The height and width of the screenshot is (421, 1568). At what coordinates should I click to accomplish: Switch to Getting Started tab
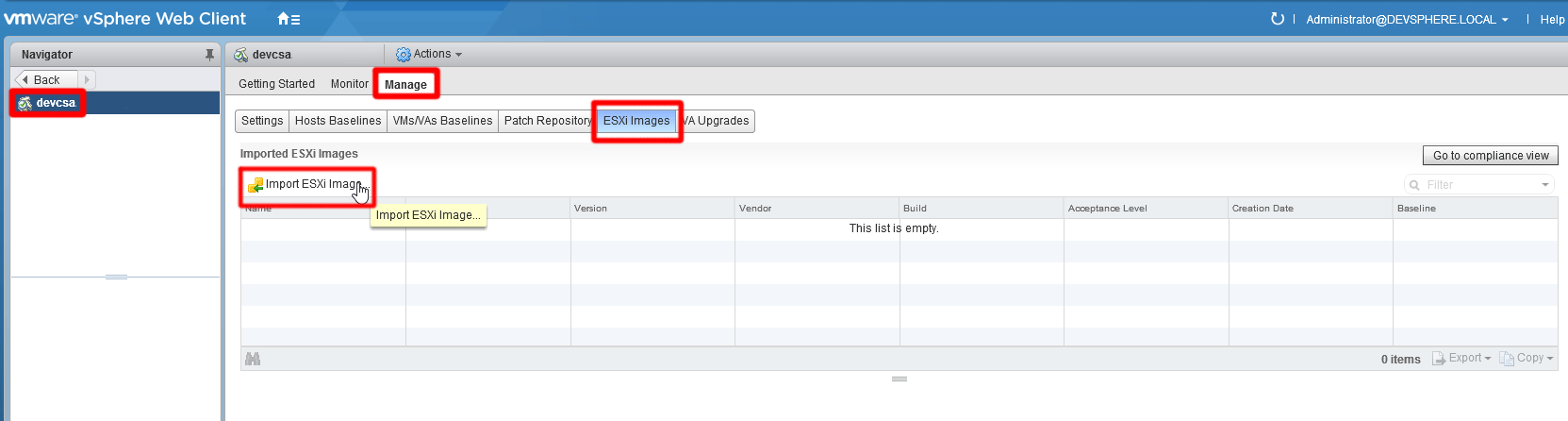[276, 84]
